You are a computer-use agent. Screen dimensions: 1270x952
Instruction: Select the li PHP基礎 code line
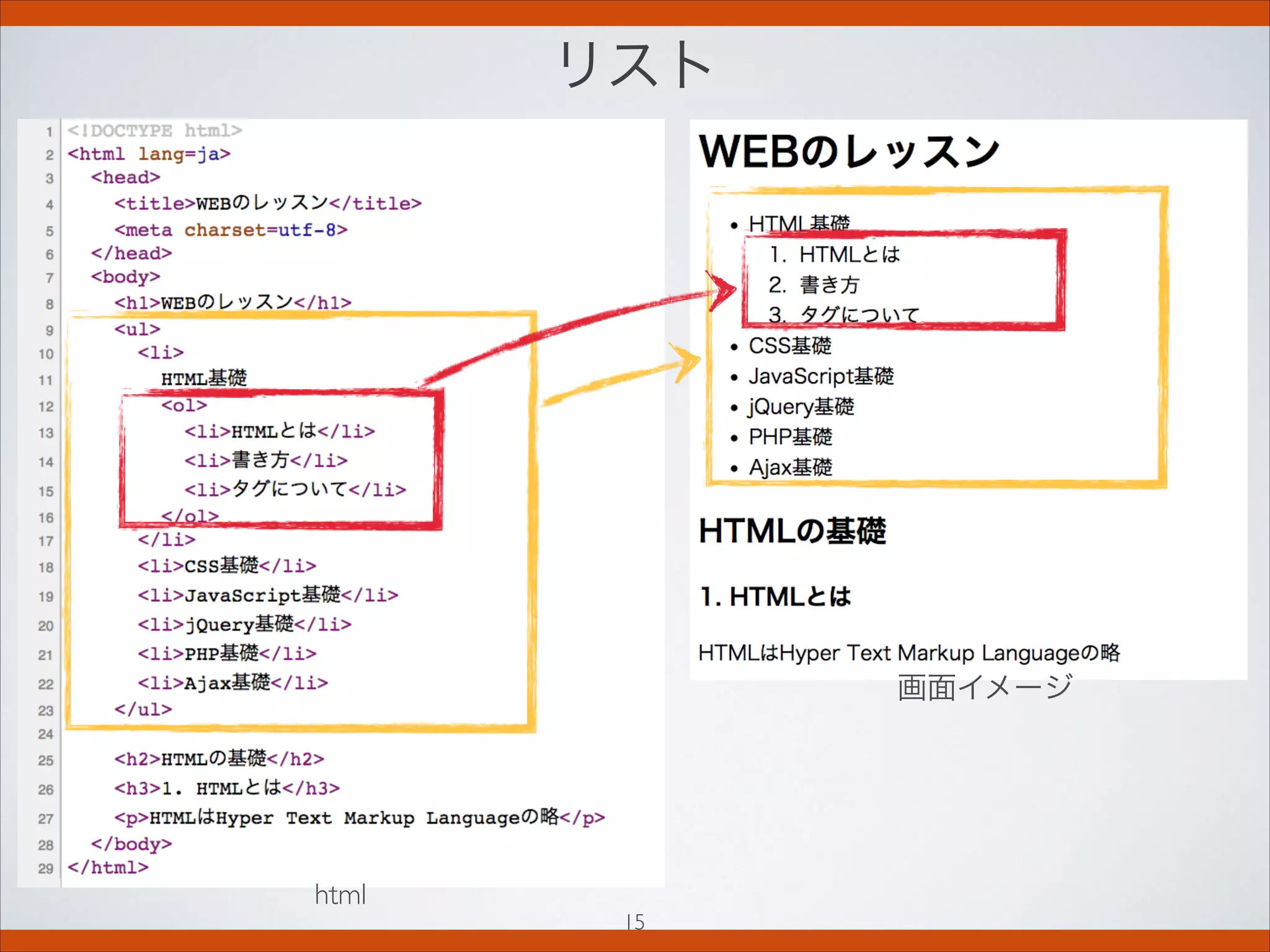click(227, 653)
